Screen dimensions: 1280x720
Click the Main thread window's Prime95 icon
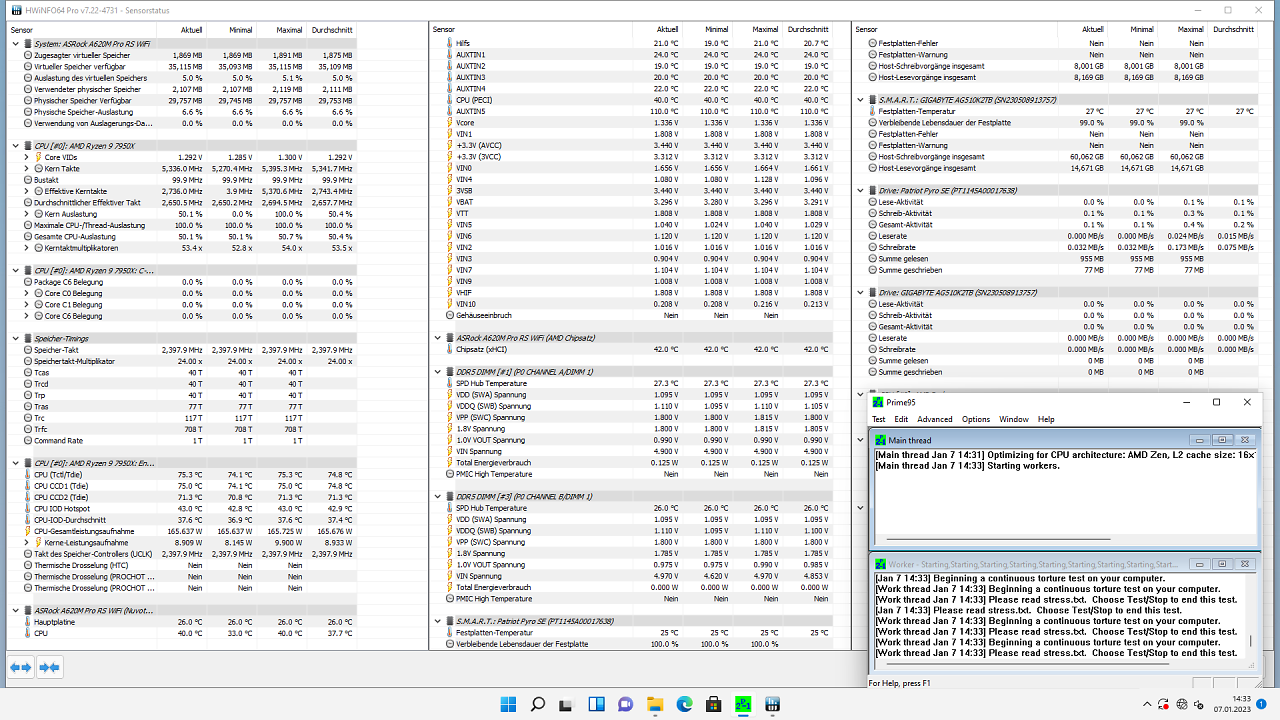coord(880,440)
